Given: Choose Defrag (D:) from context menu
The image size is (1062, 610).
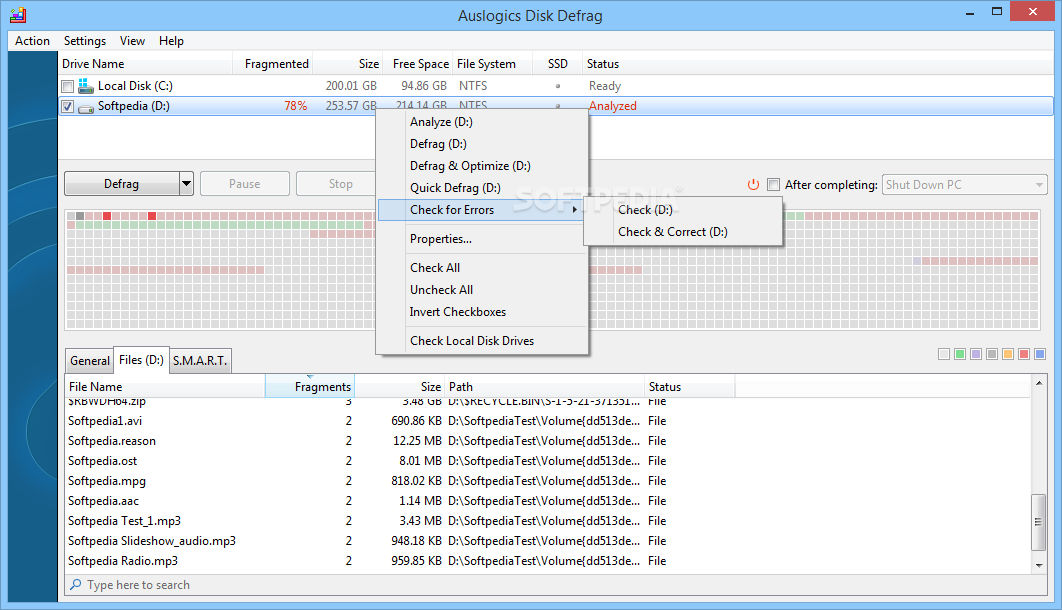Looking at the screenshot, I should pos(482,144).
